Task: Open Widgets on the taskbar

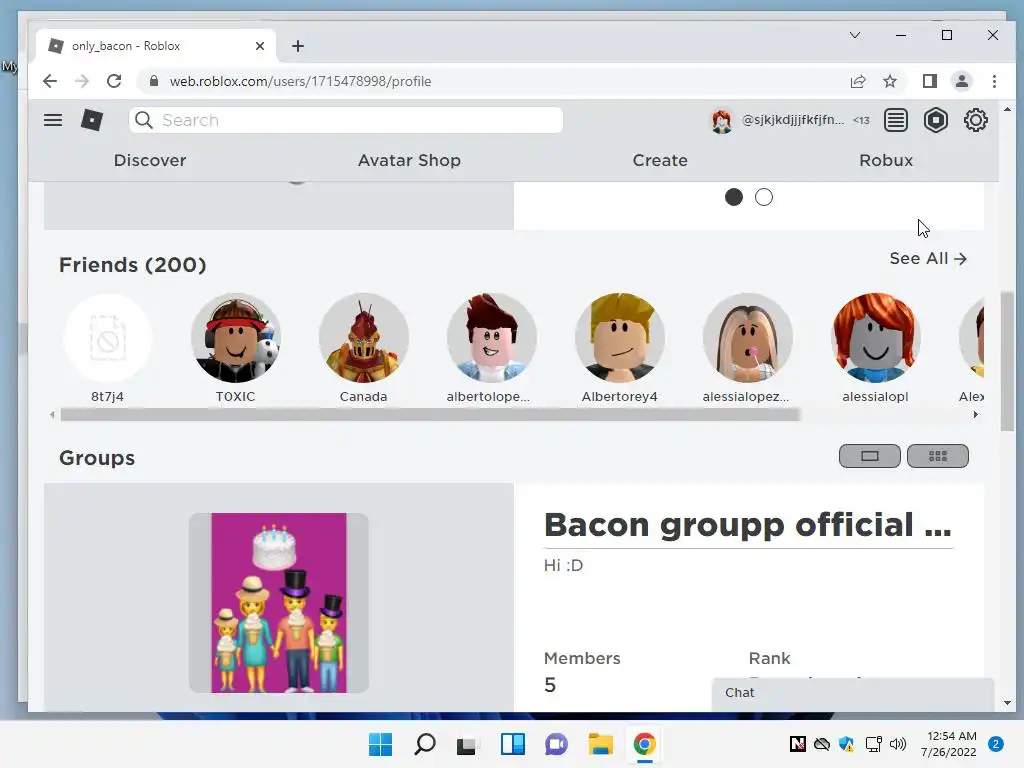Action: point(513,744)
